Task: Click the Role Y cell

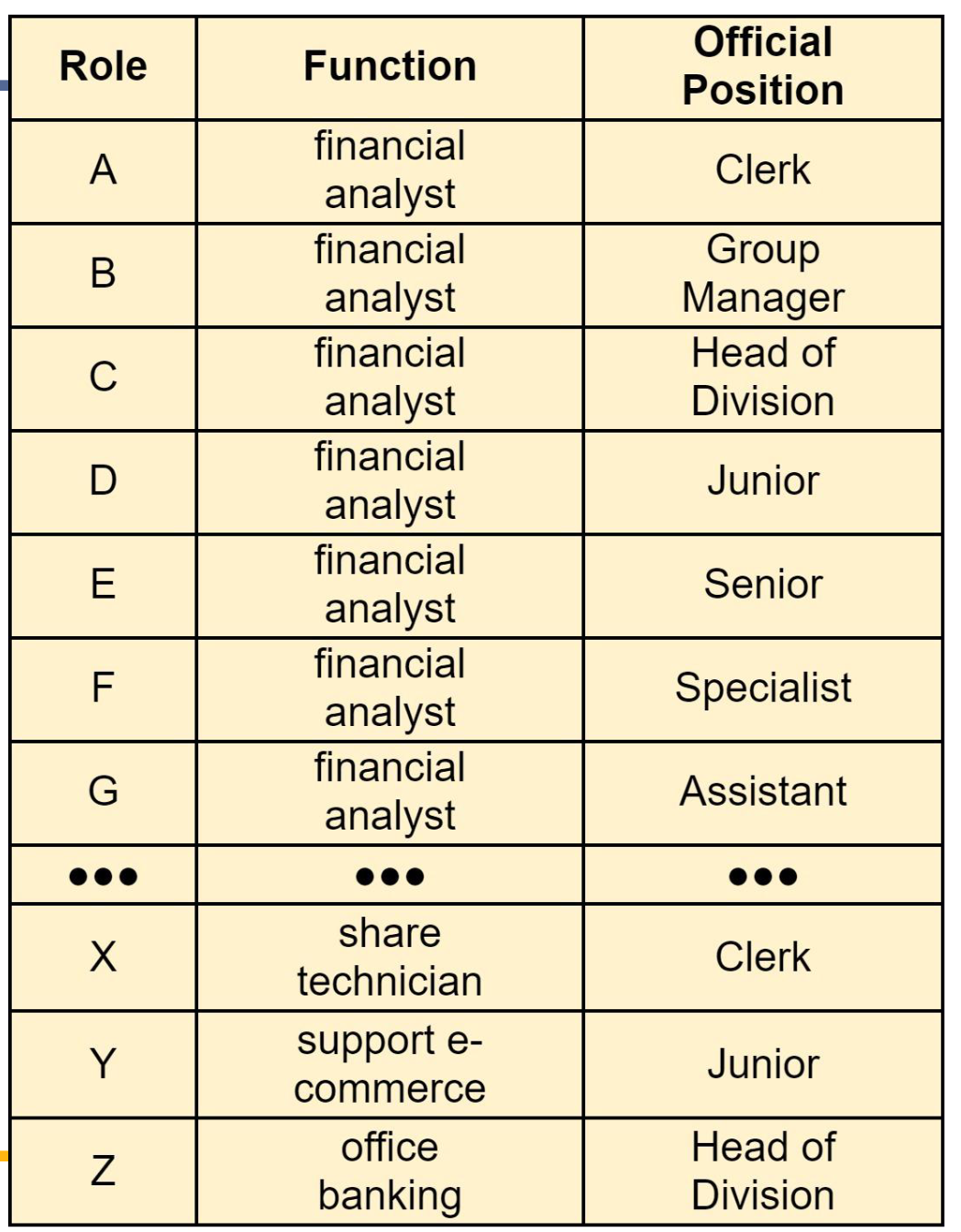Action: click(x=103, y=1064)
